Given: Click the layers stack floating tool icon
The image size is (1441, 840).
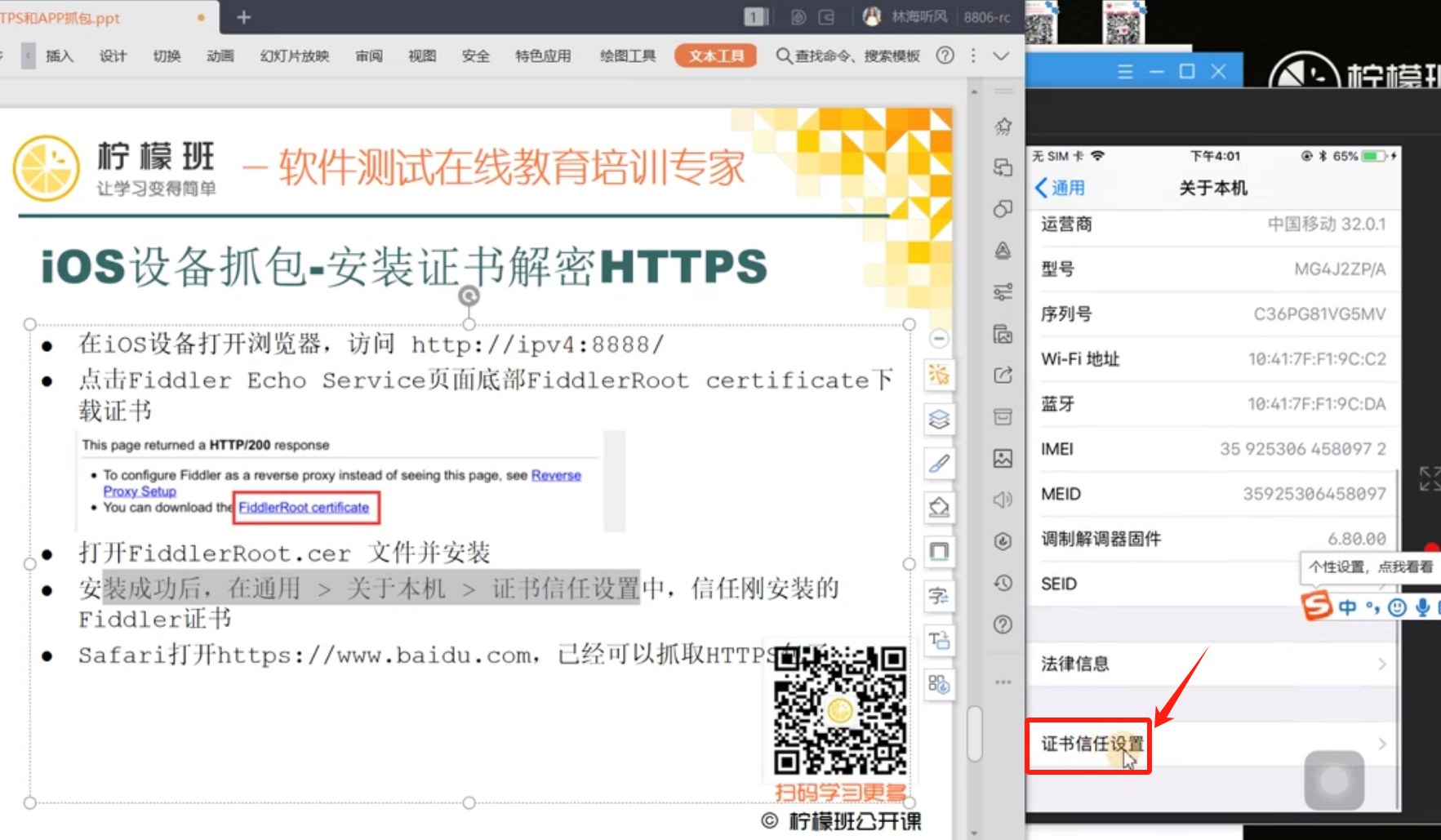Looking at the screenshot, I should [939, 420].
